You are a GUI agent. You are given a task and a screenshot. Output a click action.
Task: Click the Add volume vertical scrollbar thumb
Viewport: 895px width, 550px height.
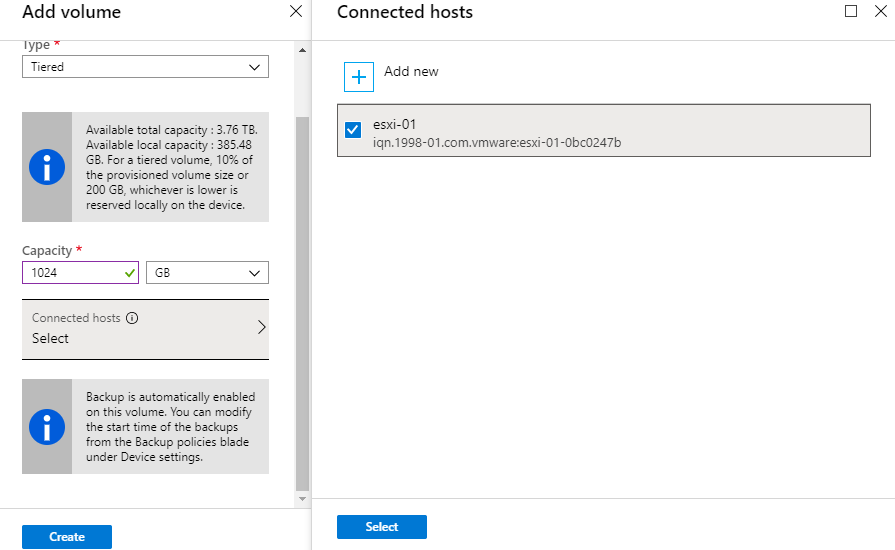(303, 304)
